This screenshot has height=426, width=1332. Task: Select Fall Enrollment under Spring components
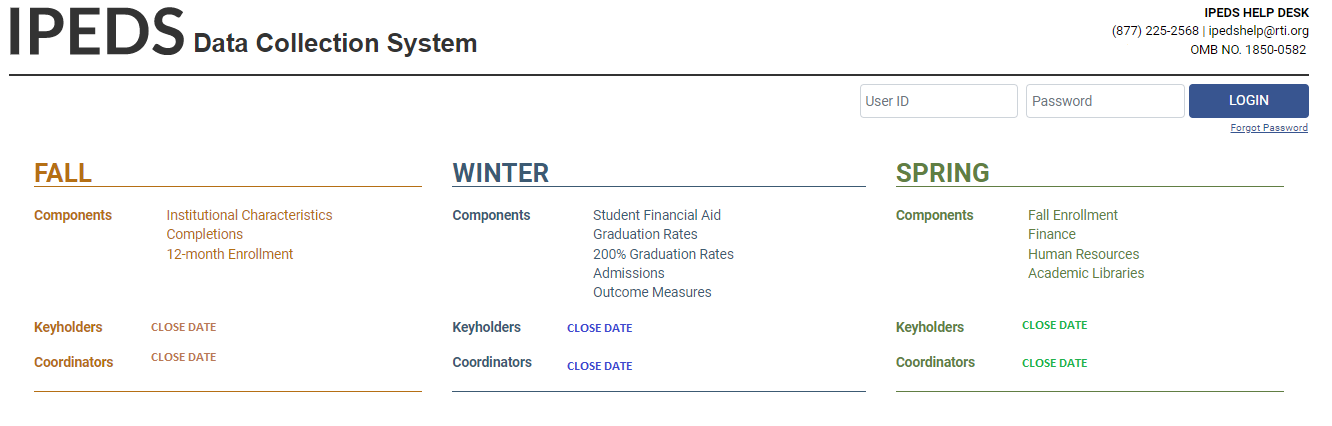click(1072, 215)
